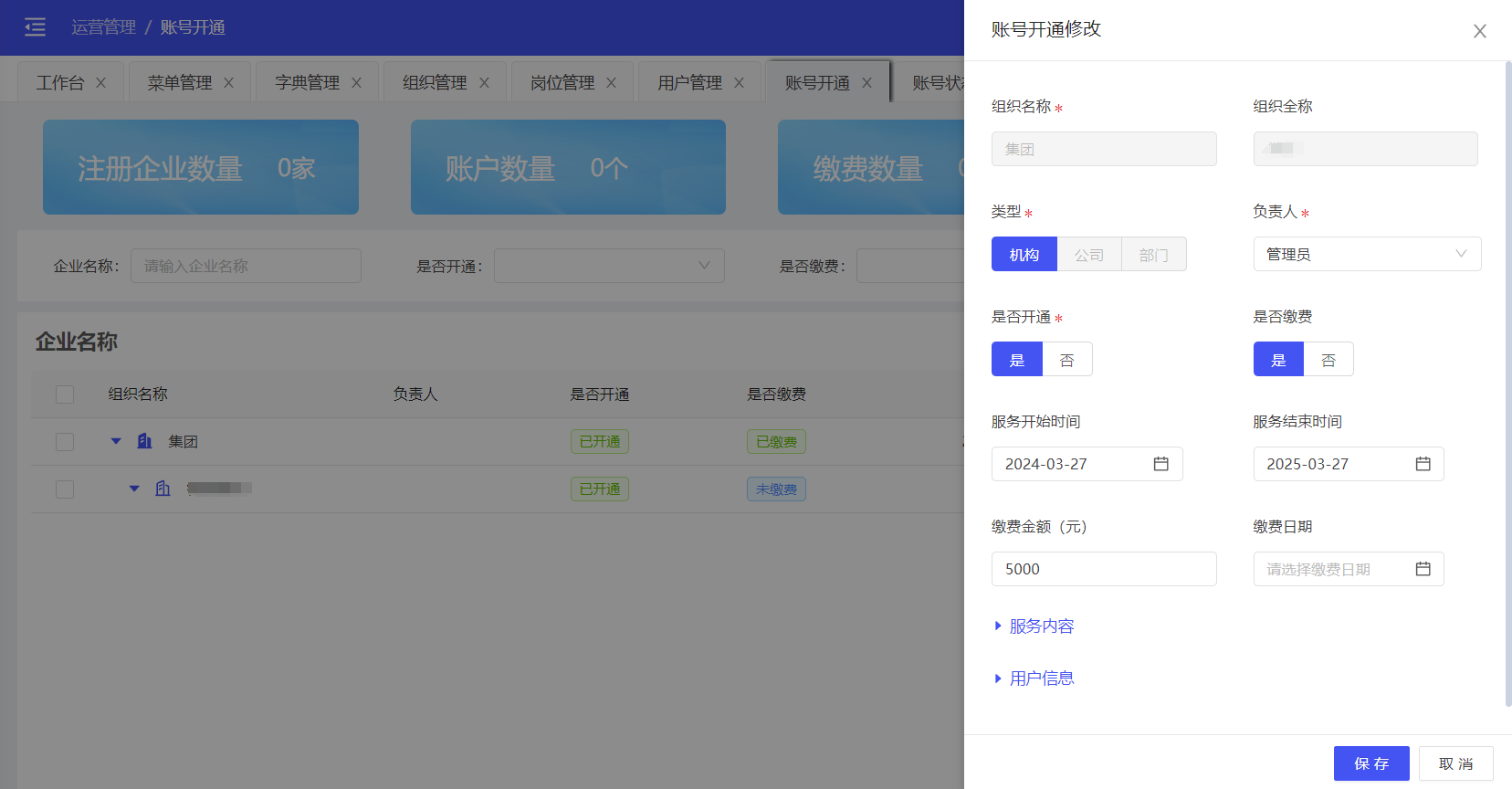Set 是否缴费 to 否
The width and height of the screenshot is (1512, 789).
click(1328, 360)
